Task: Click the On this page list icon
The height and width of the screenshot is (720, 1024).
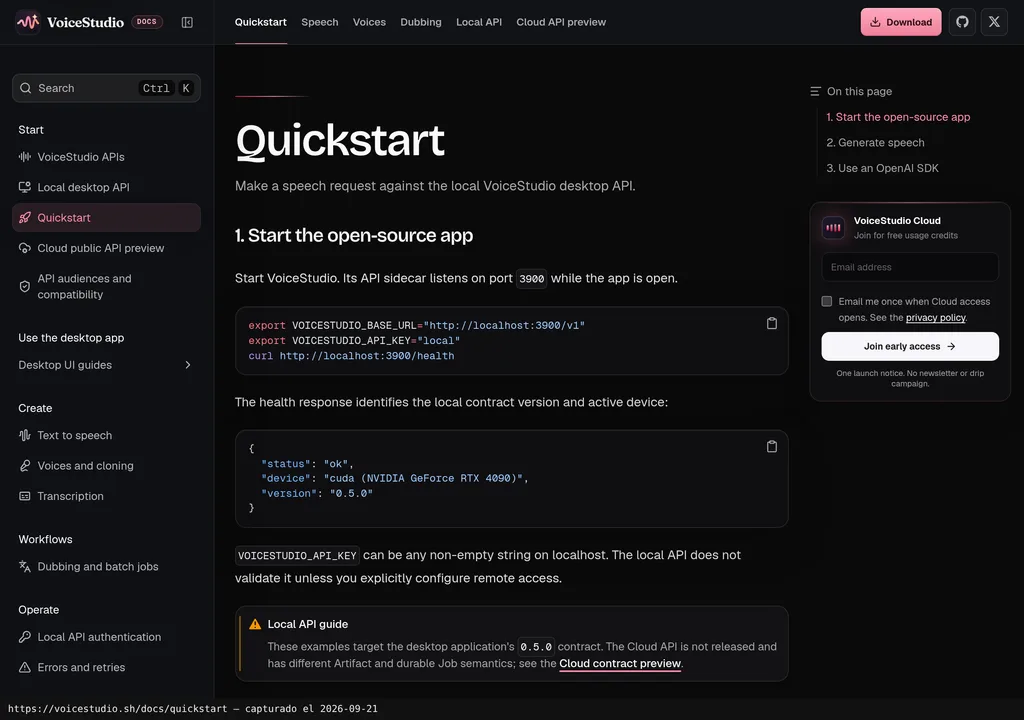Action: (815, 91)
